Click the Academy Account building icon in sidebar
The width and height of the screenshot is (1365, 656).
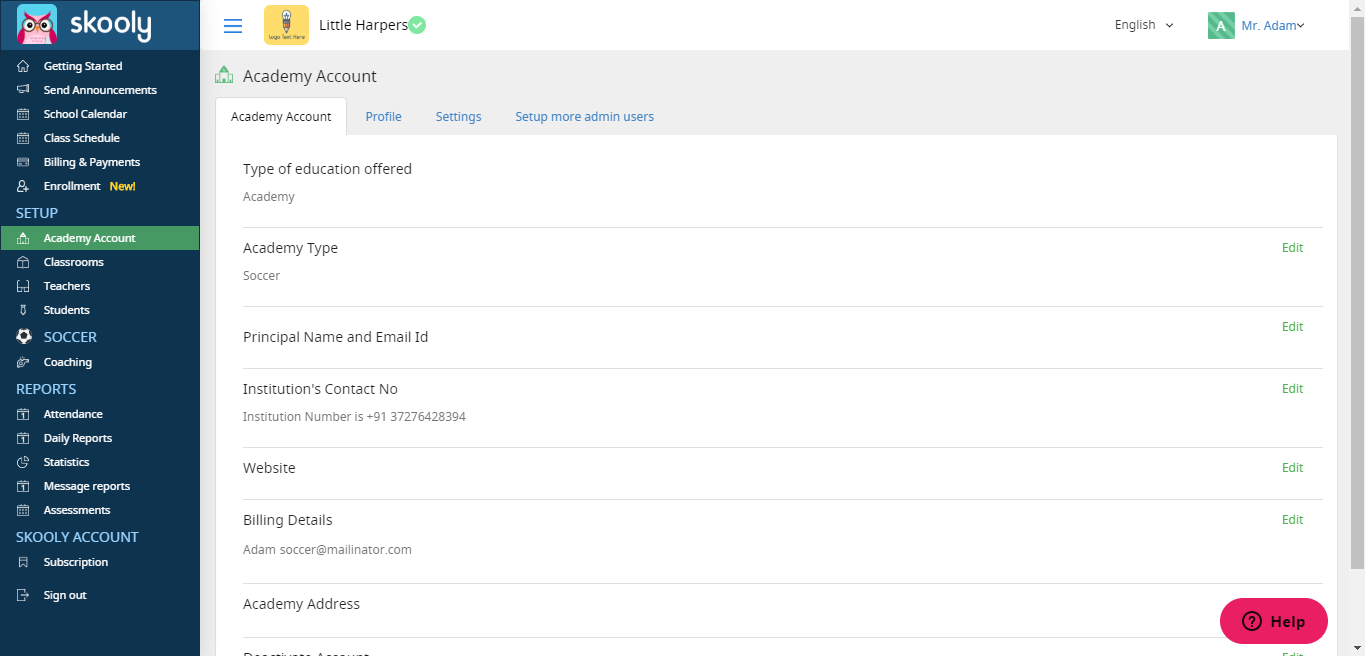23,238
